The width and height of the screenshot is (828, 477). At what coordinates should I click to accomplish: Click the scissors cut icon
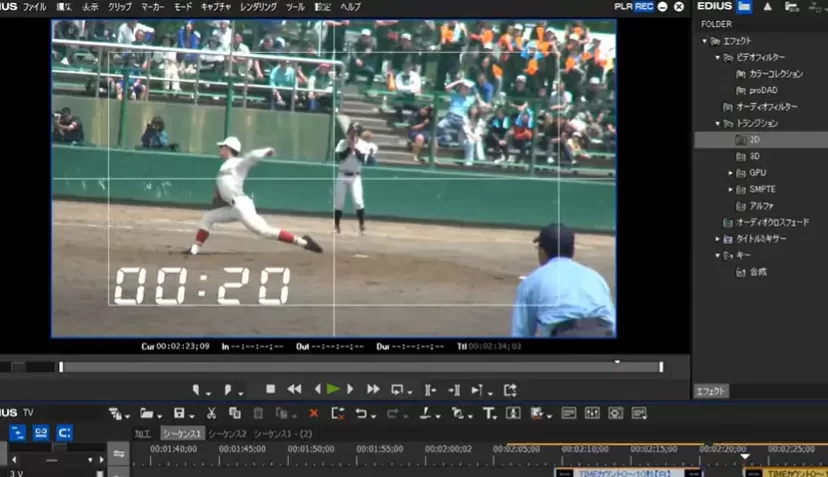point(211,413)
